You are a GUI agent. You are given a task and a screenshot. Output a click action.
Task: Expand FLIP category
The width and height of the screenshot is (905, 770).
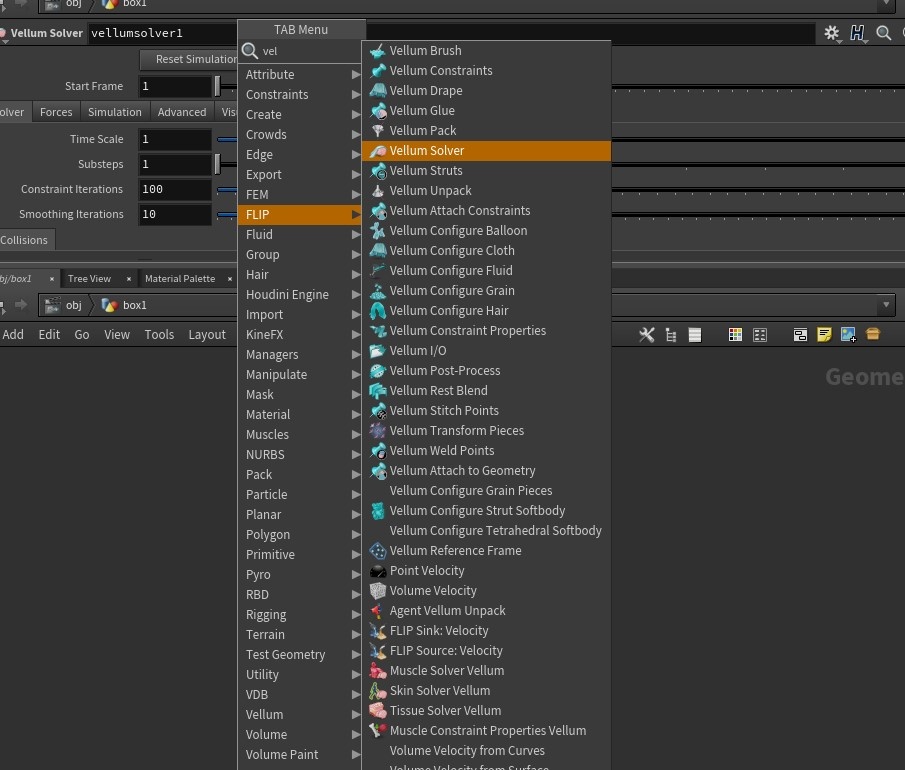(x=300, y=215)
